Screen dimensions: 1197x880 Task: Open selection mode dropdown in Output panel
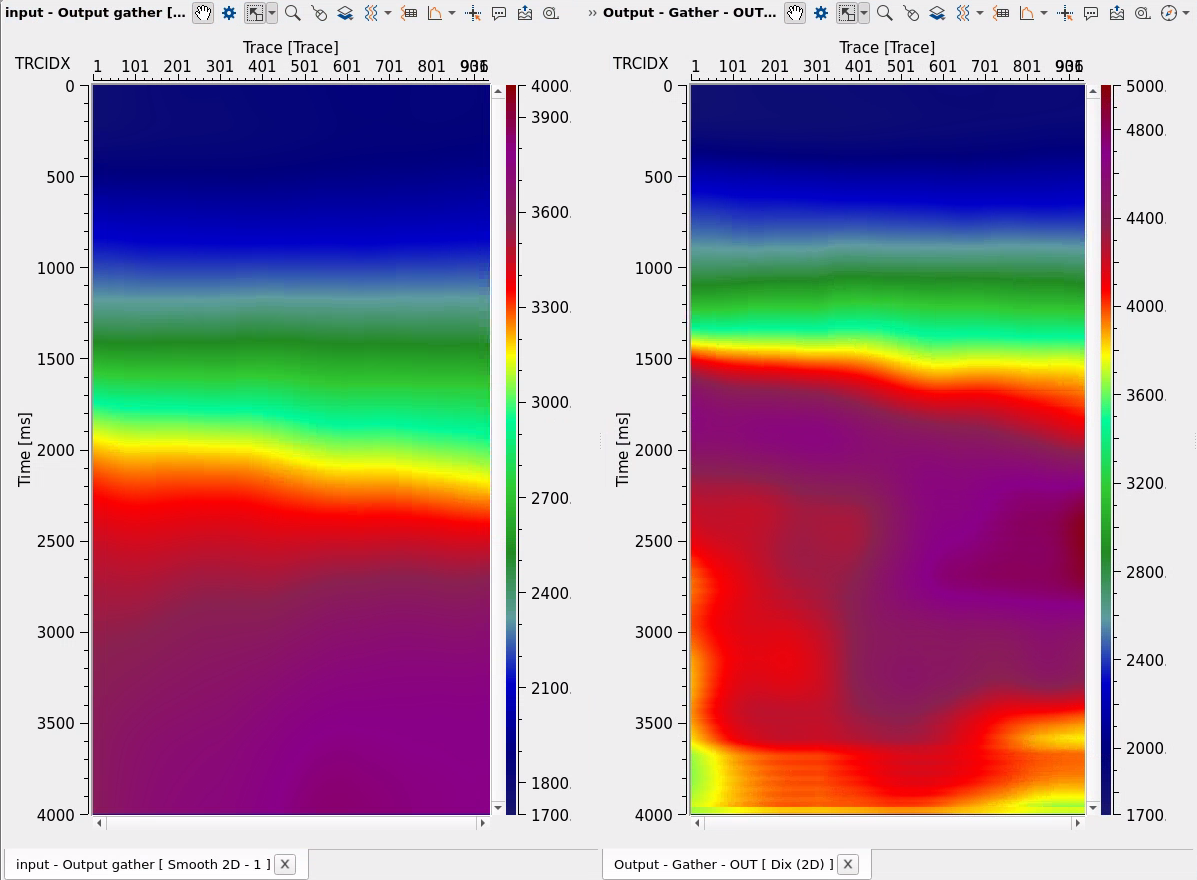(863, 13)
